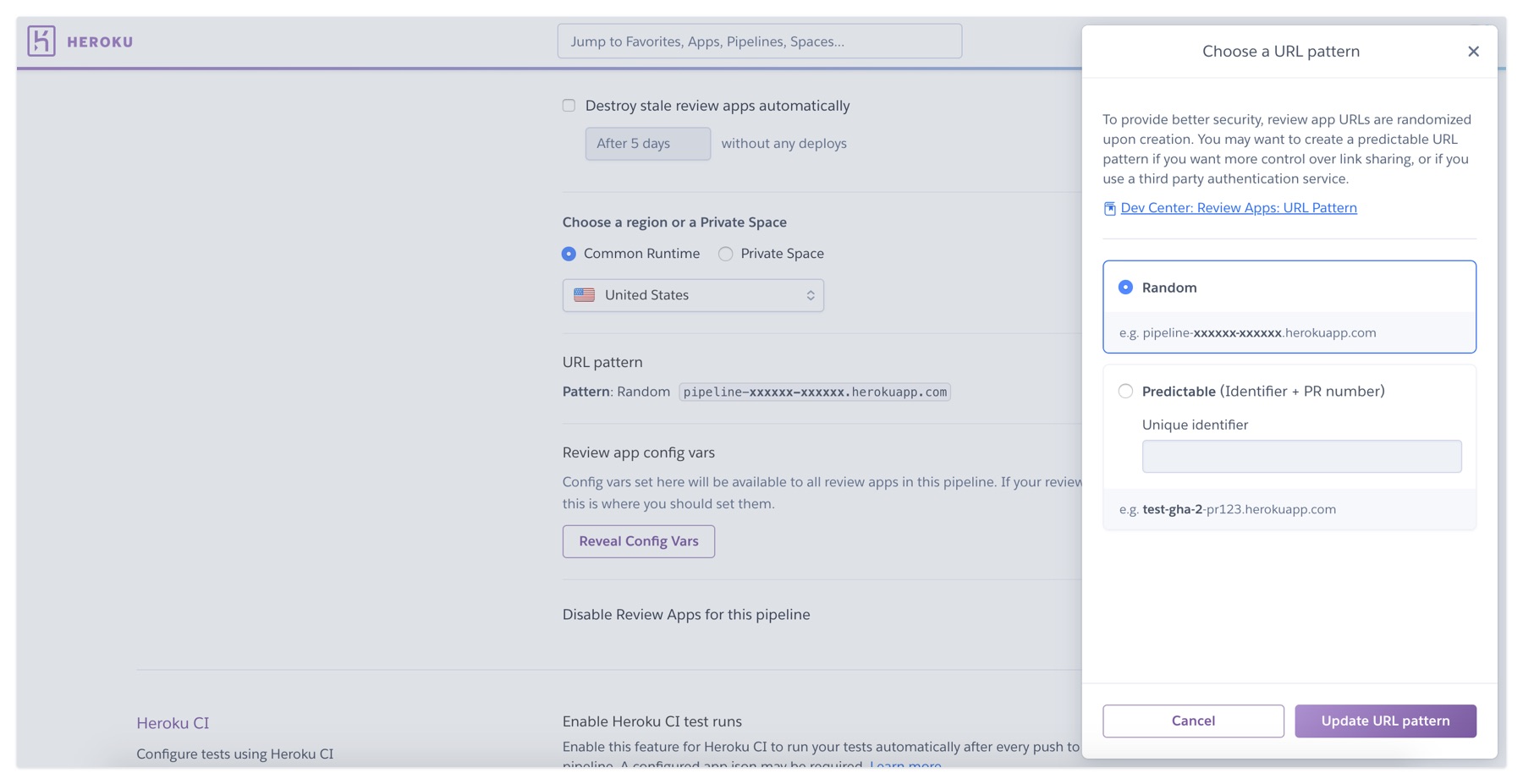This screenshot has width=1523, height=784.
Task: Open the Heroku CI section heading
Action: click(173, 723)
